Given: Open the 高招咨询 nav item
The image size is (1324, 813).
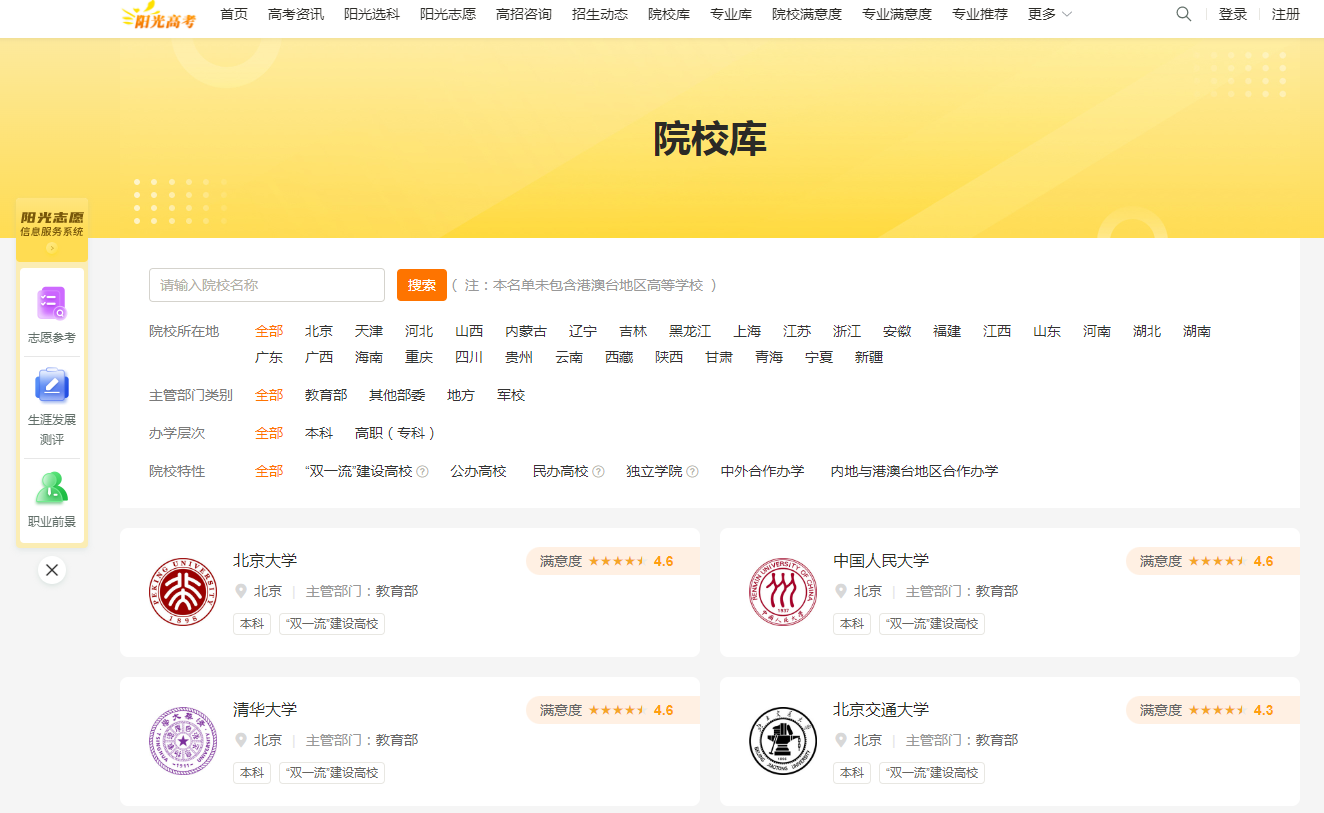Looking at the screenshot, I should tap(524, 14).
